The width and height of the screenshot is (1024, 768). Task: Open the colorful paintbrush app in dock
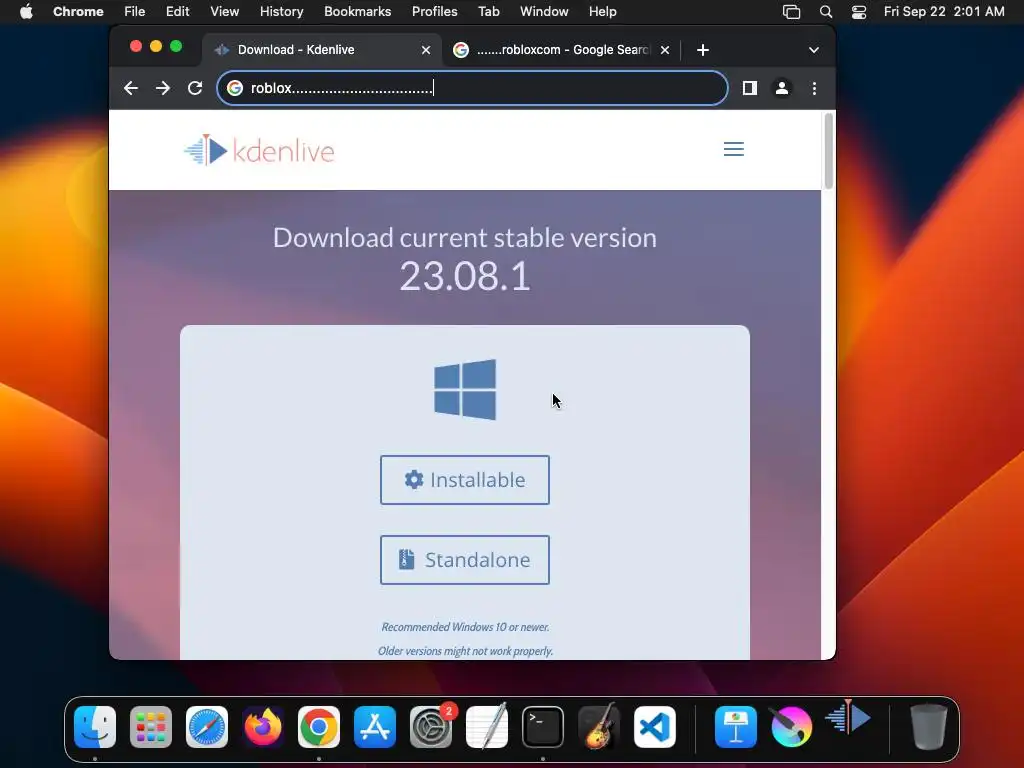[x=792, y=726]
